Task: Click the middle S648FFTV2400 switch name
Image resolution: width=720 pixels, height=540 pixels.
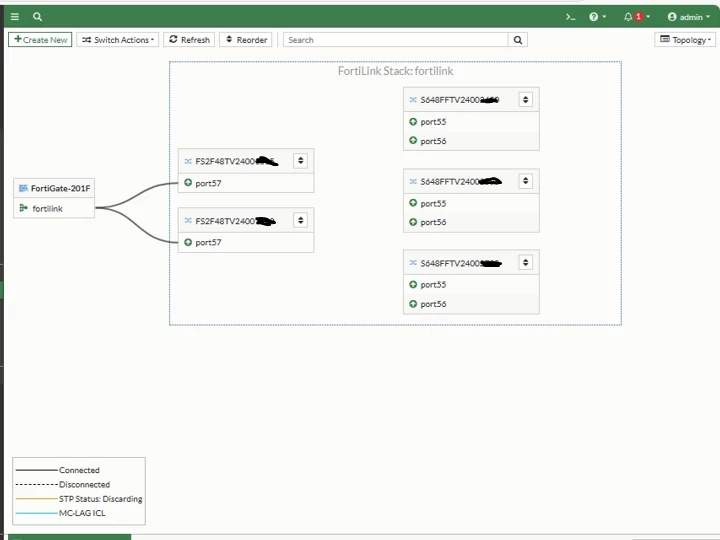Action: point(461,181)
